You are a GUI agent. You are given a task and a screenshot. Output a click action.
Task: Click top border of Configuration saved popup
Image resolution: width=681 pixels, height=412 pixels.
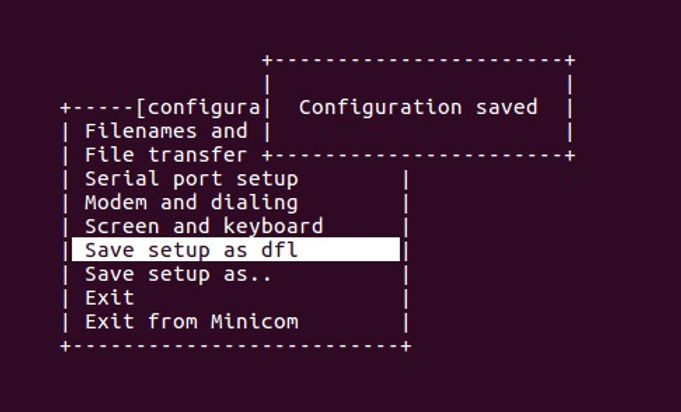click(418, 61)
